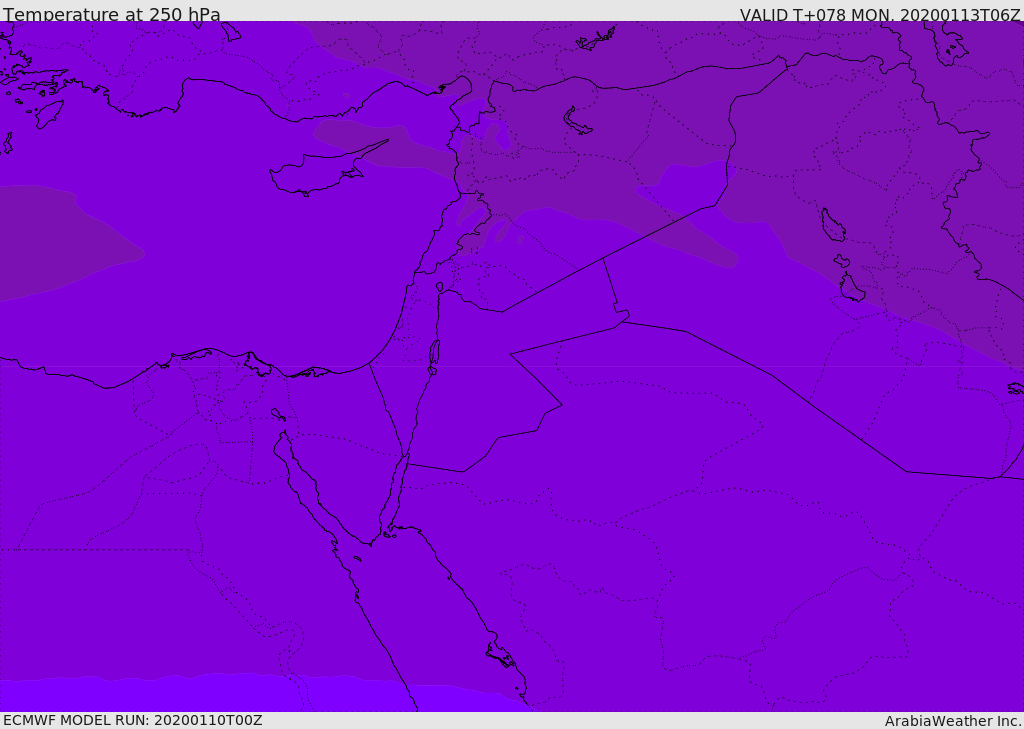Click the island of Cyprus on map

319,172
